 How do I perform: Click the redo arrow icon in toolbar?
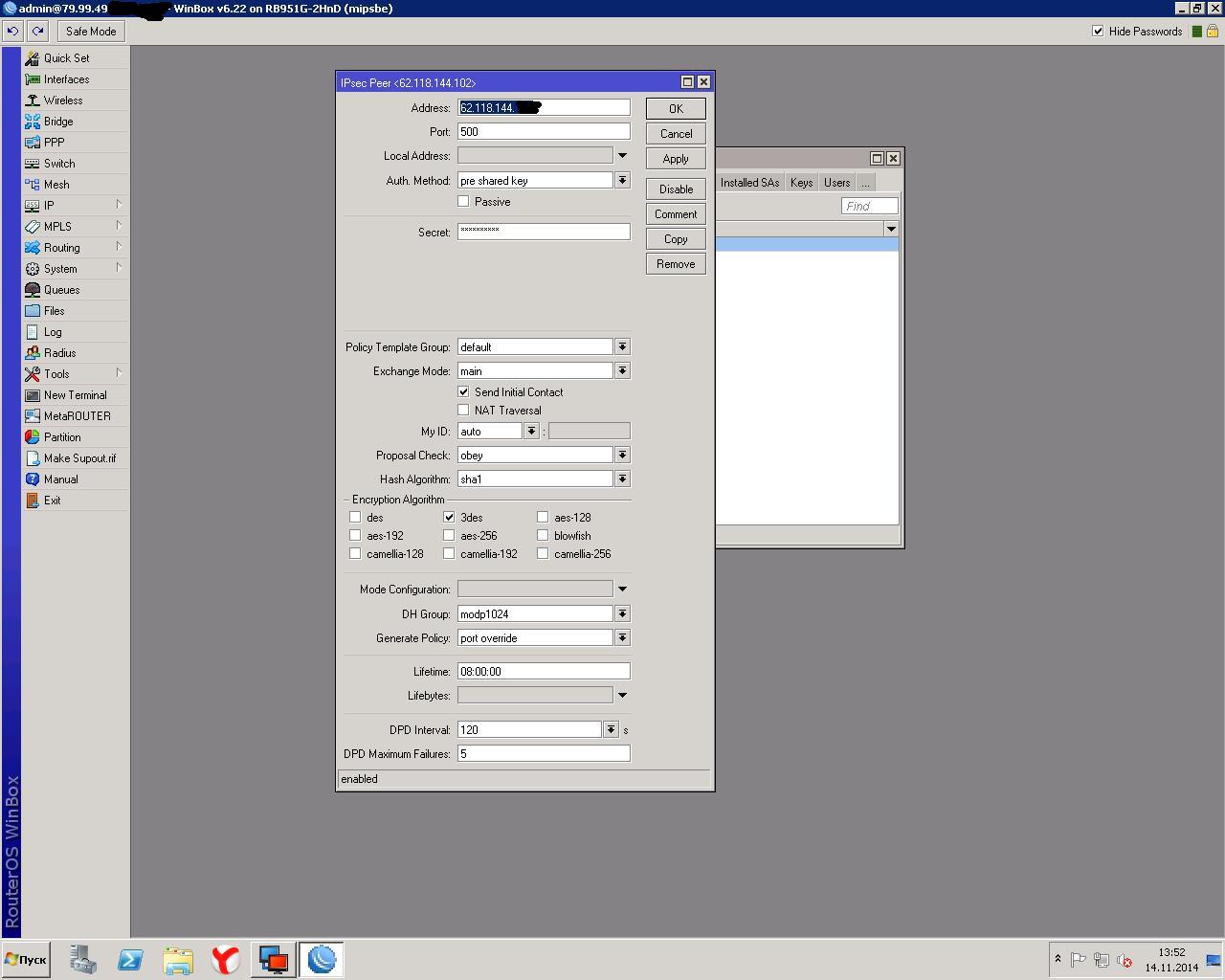37,32
